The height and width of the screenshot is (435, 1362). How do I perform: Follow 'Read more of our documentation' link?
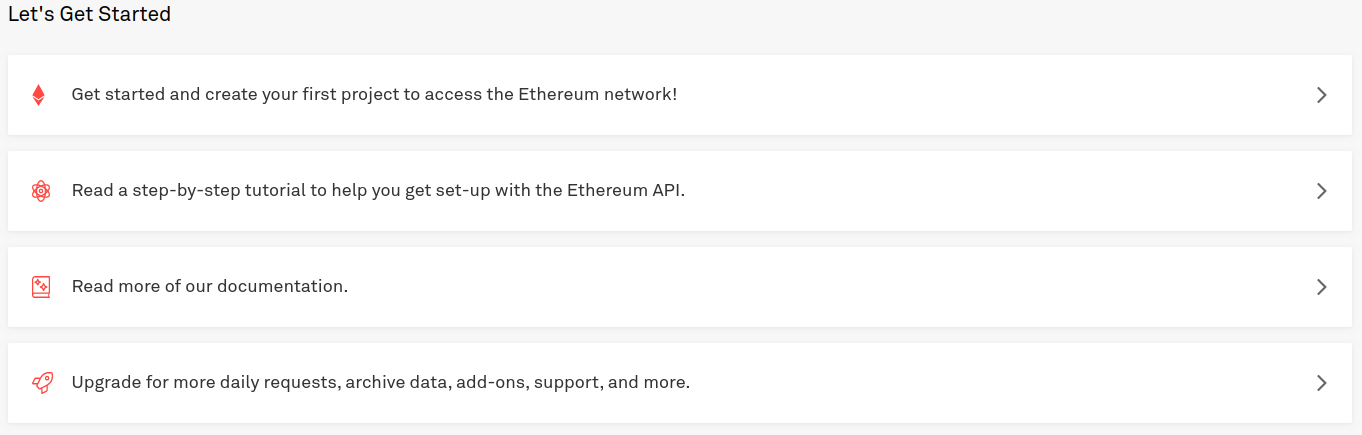[210, 286]
